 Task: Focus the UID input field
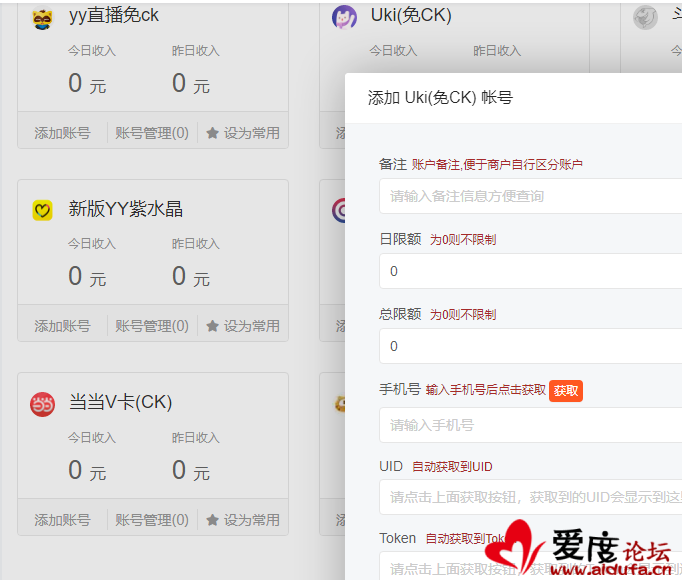tap(531, 497)
